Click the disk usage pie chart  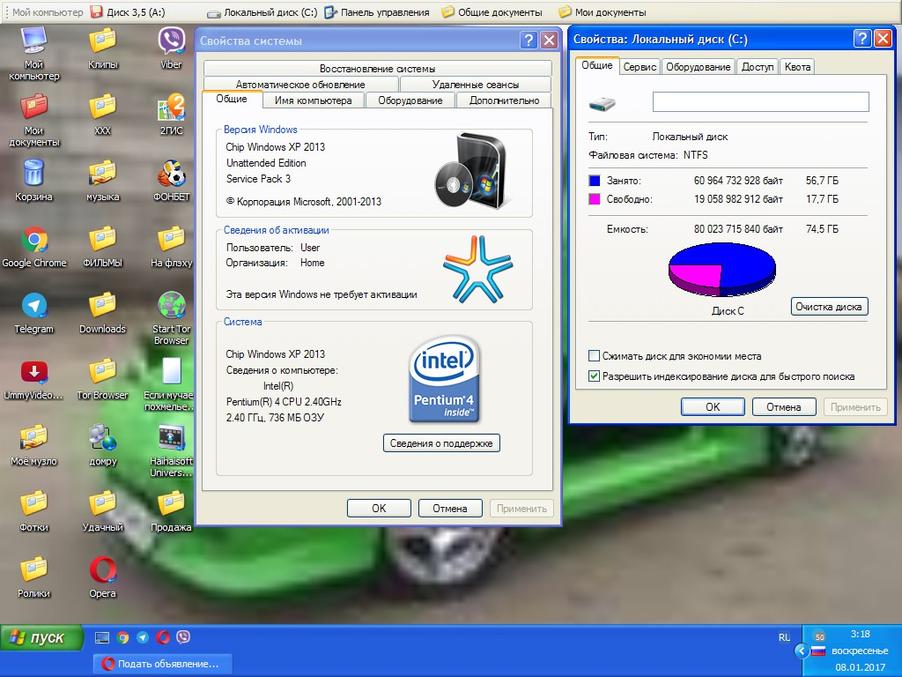(x=722, y=270)
